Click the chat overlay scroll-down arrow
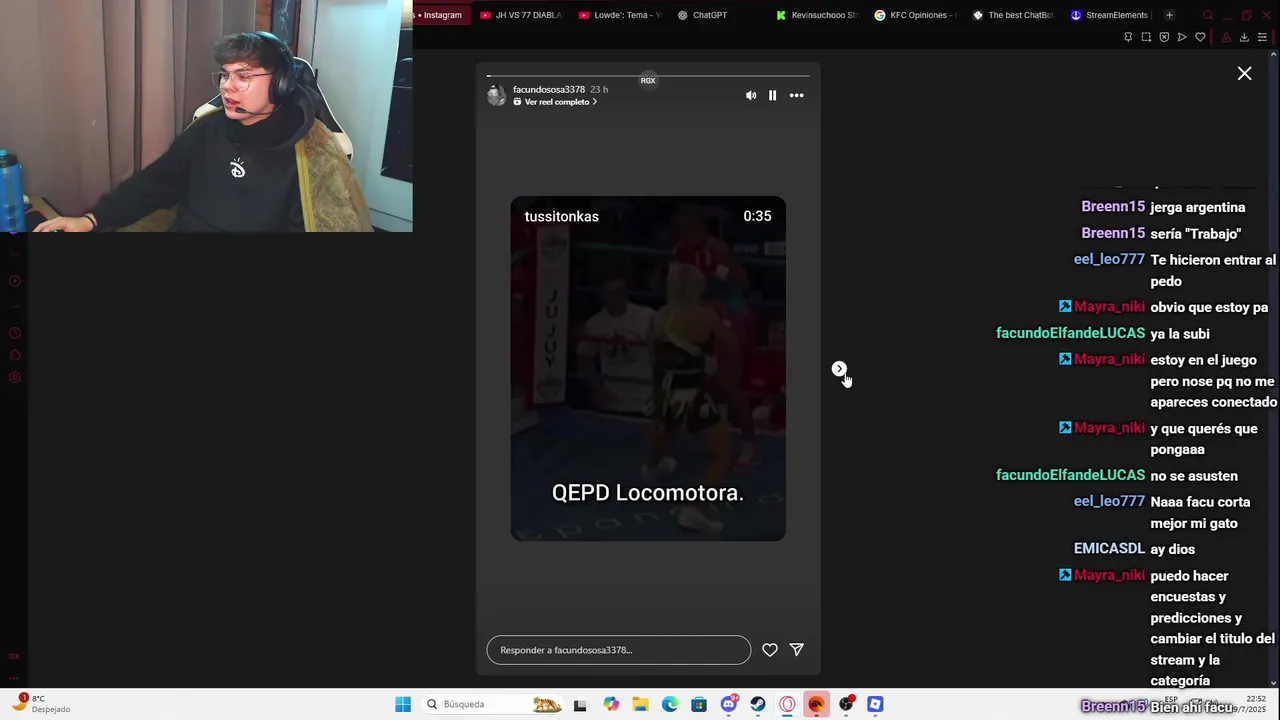Viewport: 1280px width, 720px height. coord(1273,683)
